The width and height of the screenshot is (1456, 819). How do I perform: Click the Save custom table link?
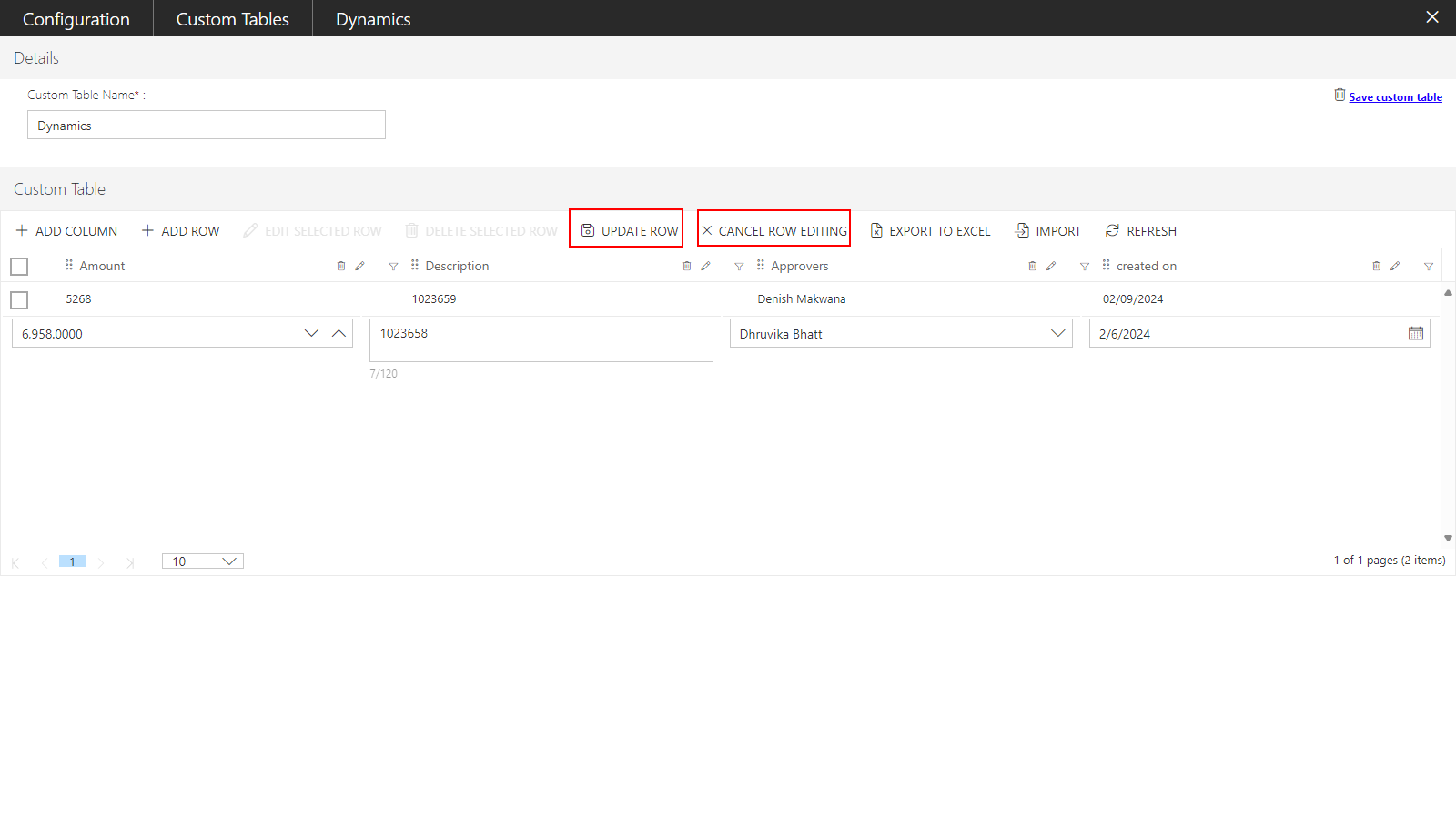click(x=1395, y=97)
